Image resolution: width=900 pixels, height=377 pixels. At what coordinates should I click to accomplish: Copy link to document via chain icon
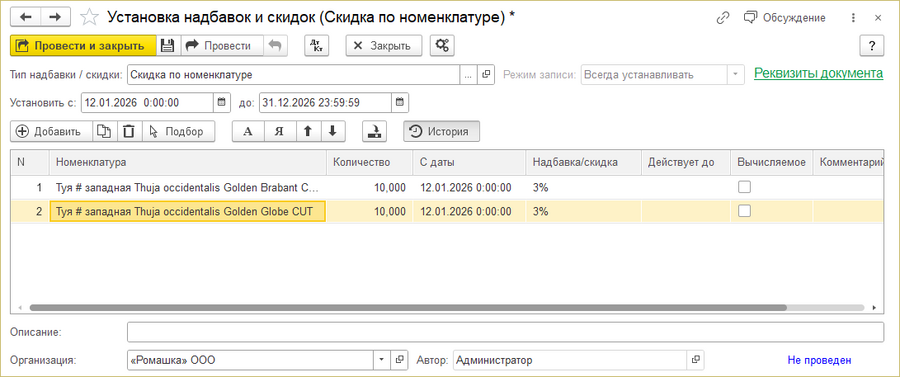click(723, 18)
